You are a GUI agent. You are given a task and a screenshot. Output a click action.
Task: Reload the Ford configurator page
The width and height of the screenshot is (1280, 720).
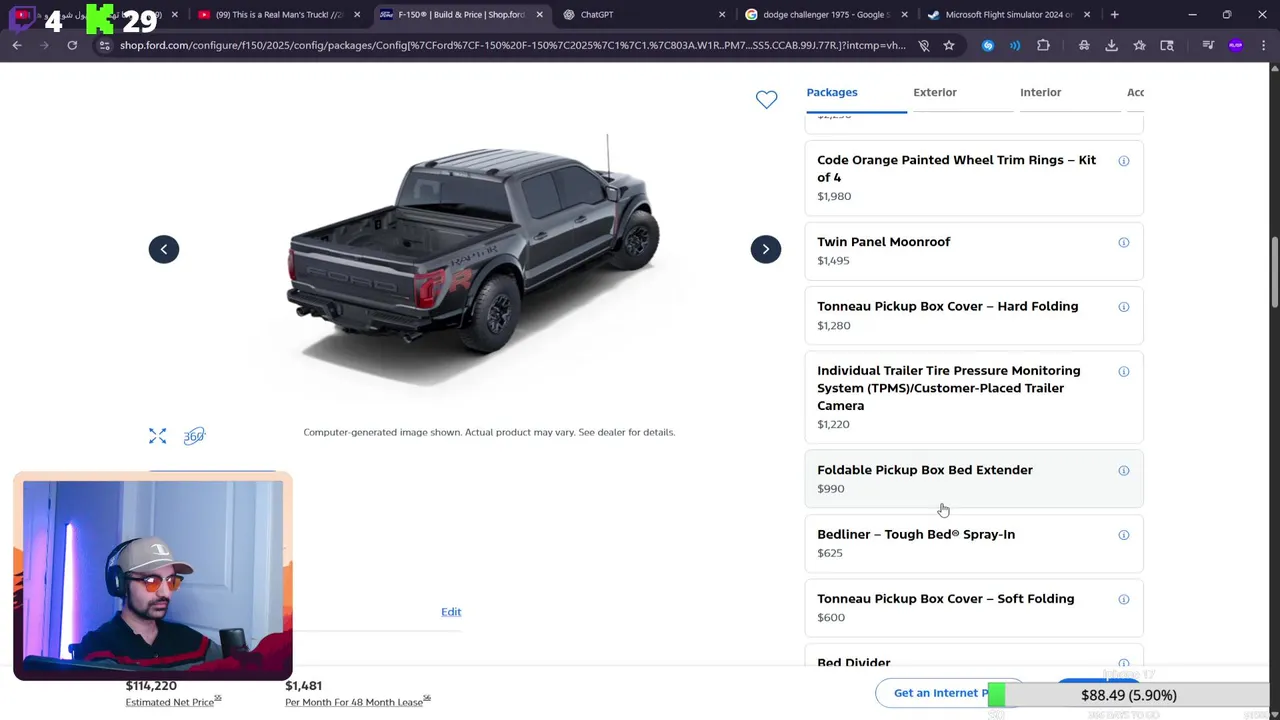(72, 45)
